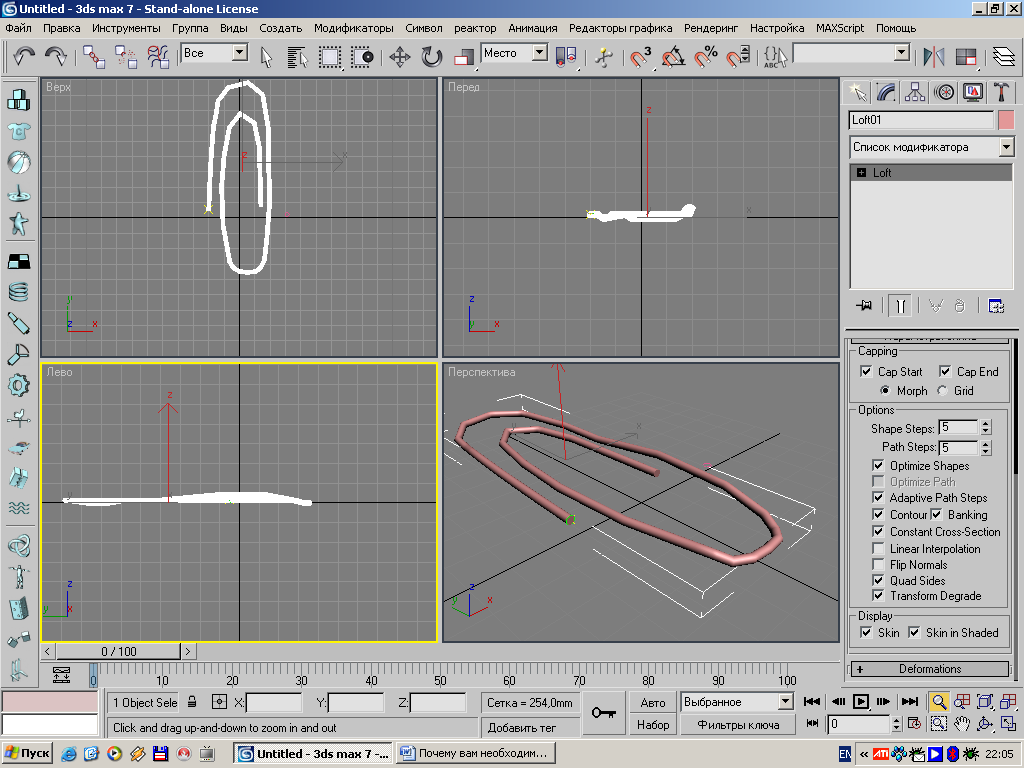Choose the Select and Scale tool
The image size is (1024, 768).
[x=464, y=57]
